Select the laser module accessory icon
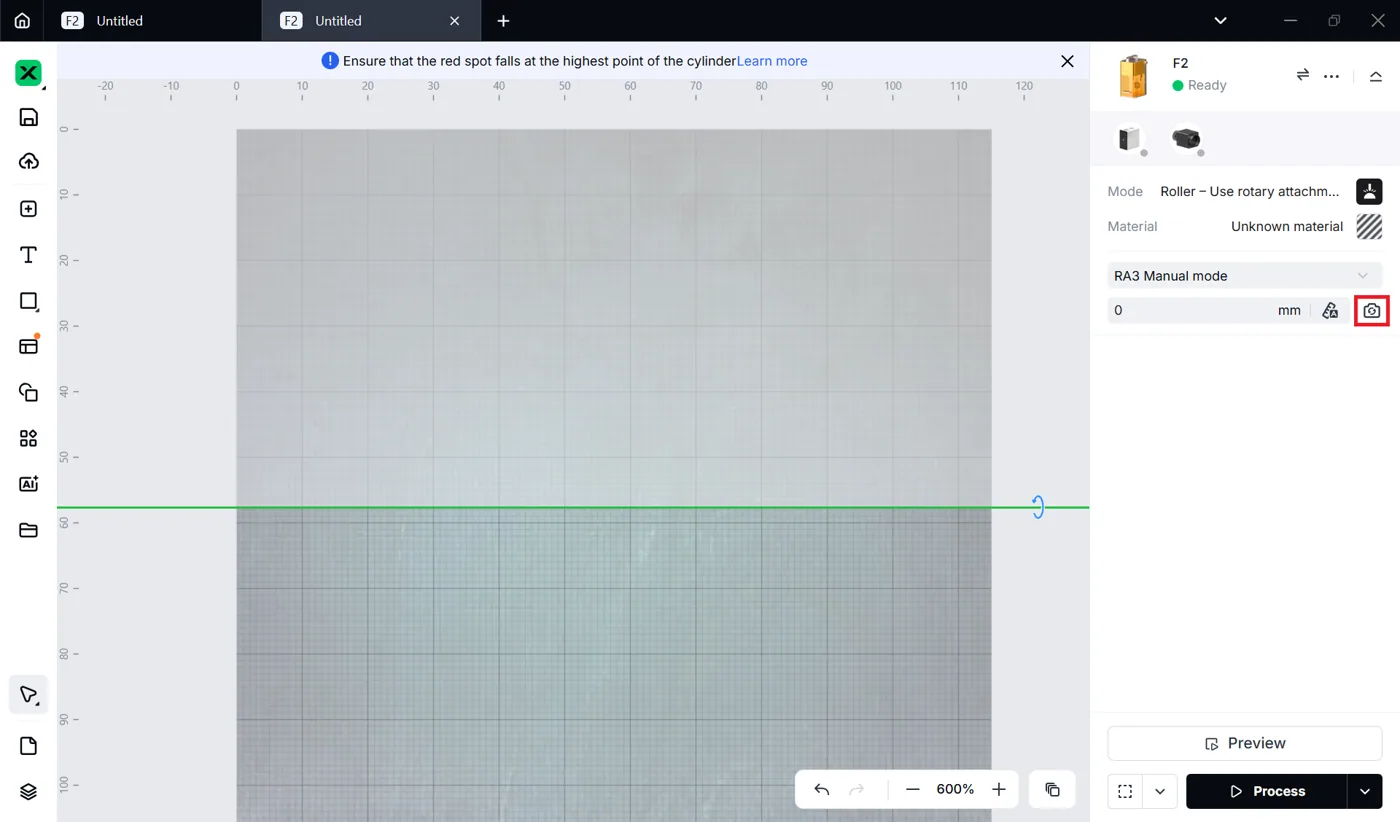Viewport: 1400px width, 822px height. tap(1131, 138)
